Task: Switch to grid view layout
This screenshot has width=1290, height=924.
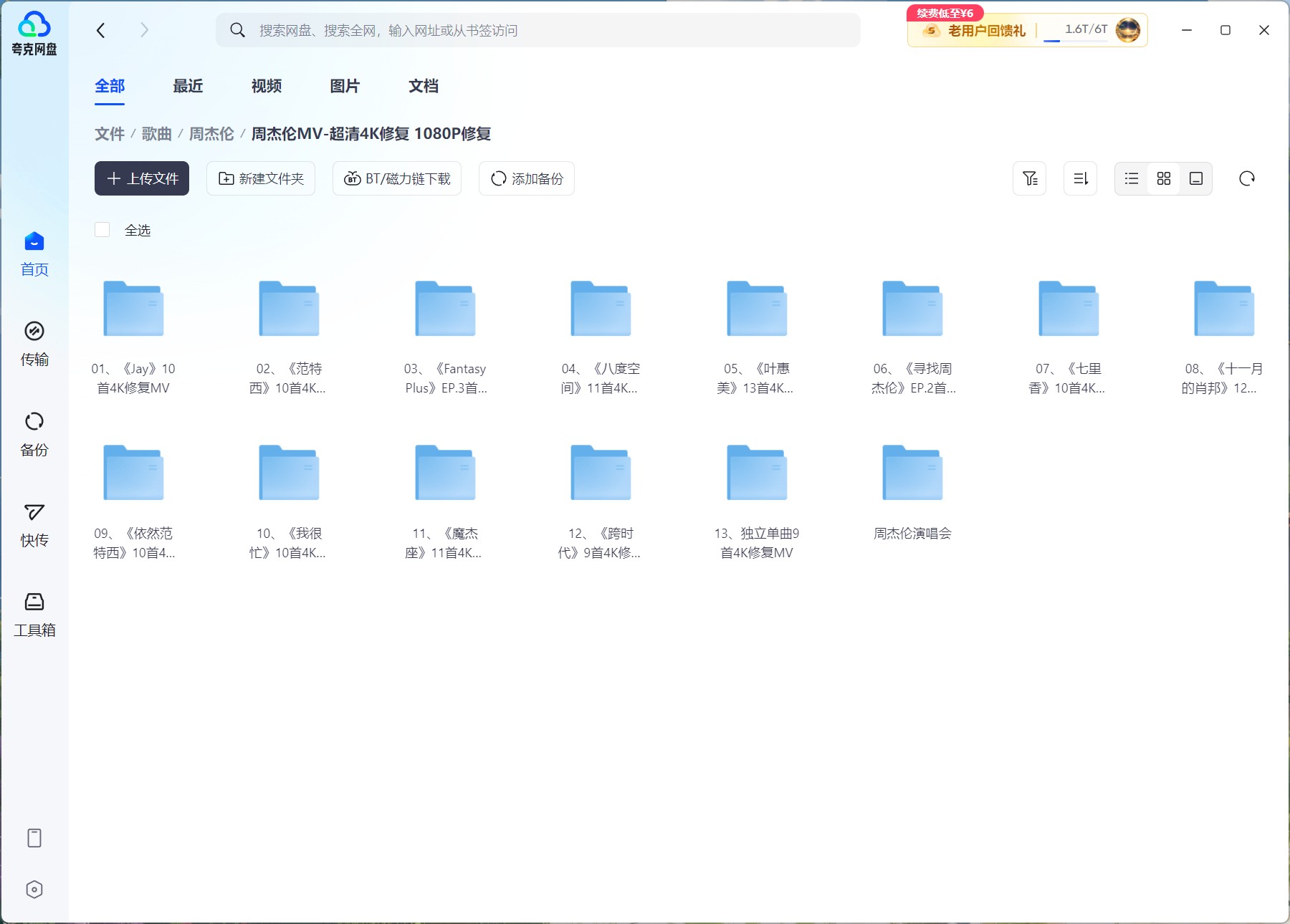Action: [1164, 178]
